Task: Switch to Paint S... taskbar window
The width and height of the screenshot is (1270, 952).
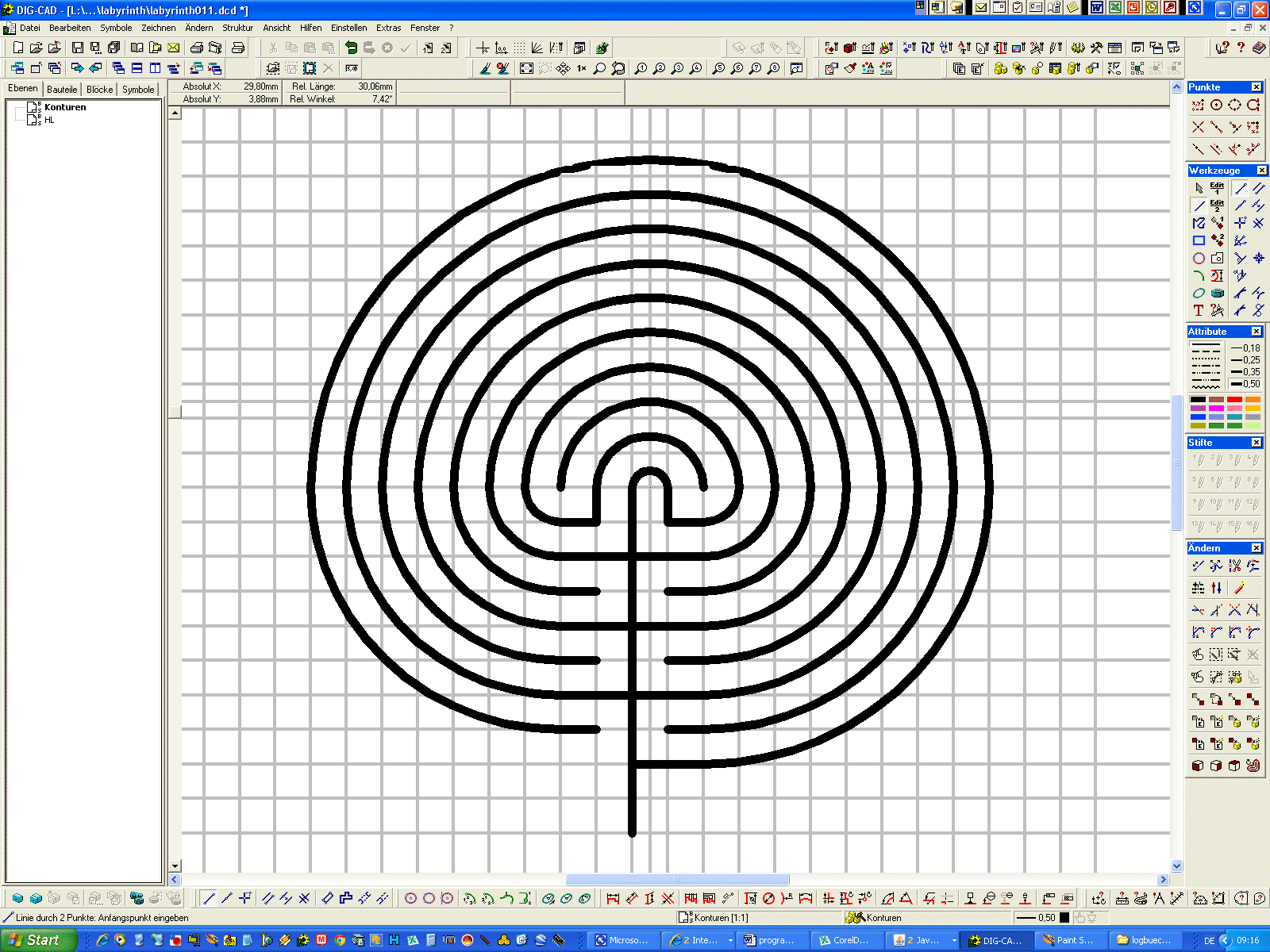Action: coord(1070,940)
